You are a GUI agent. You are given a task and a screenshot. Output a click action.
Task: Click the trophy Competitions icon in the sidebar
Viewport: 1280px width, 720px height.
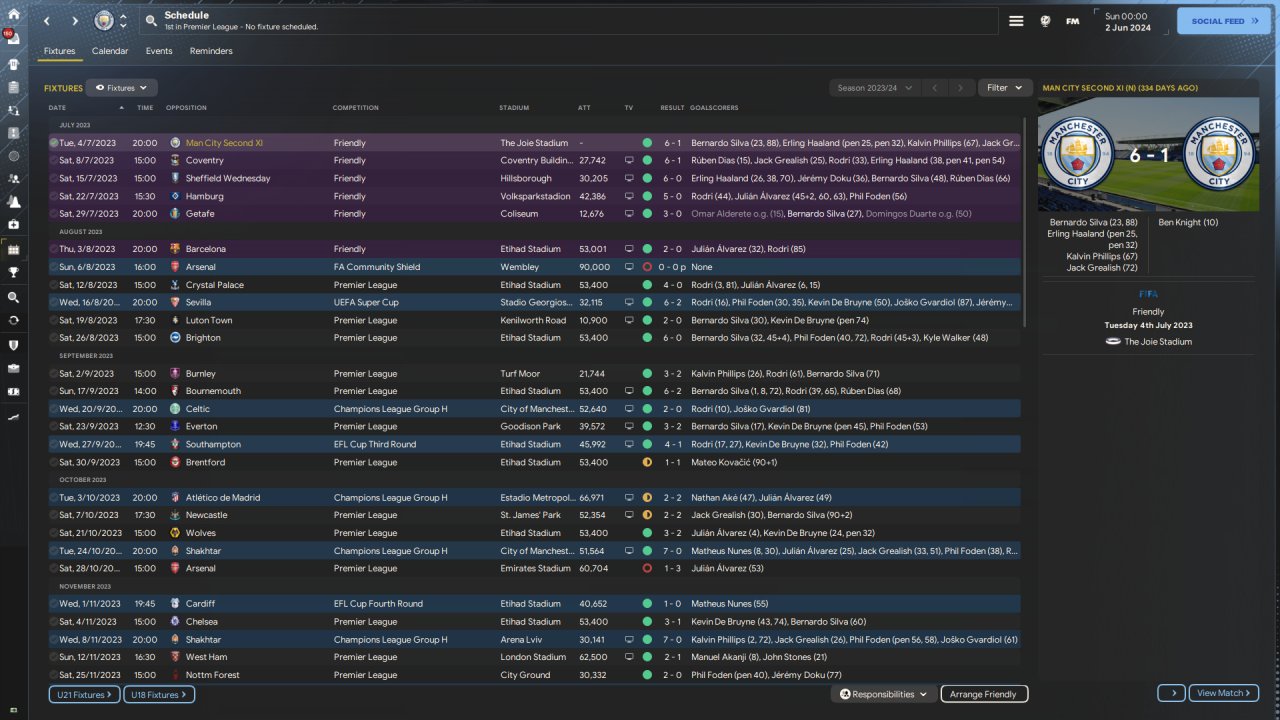point(14,271)
